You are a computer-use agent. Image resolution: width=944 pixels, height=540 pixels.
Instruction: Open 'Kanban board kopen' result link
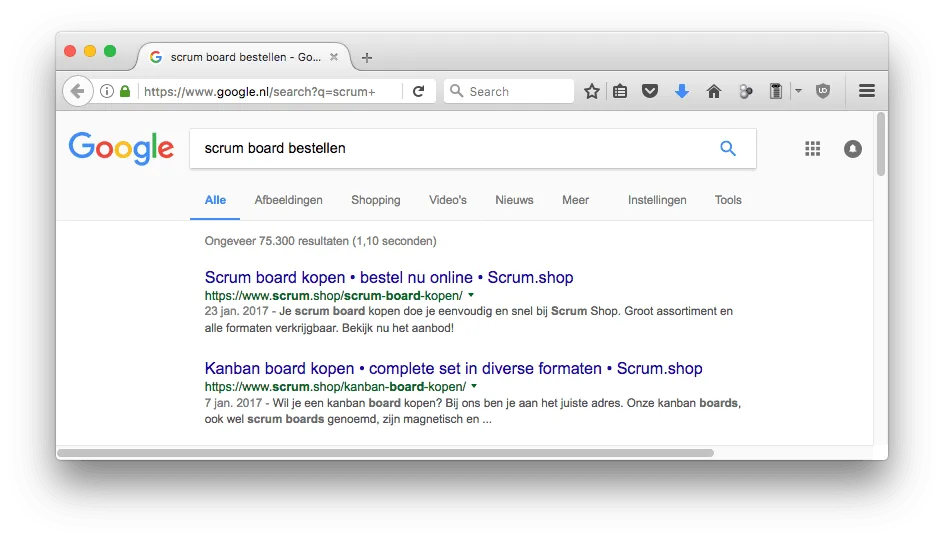pos(453,368)
